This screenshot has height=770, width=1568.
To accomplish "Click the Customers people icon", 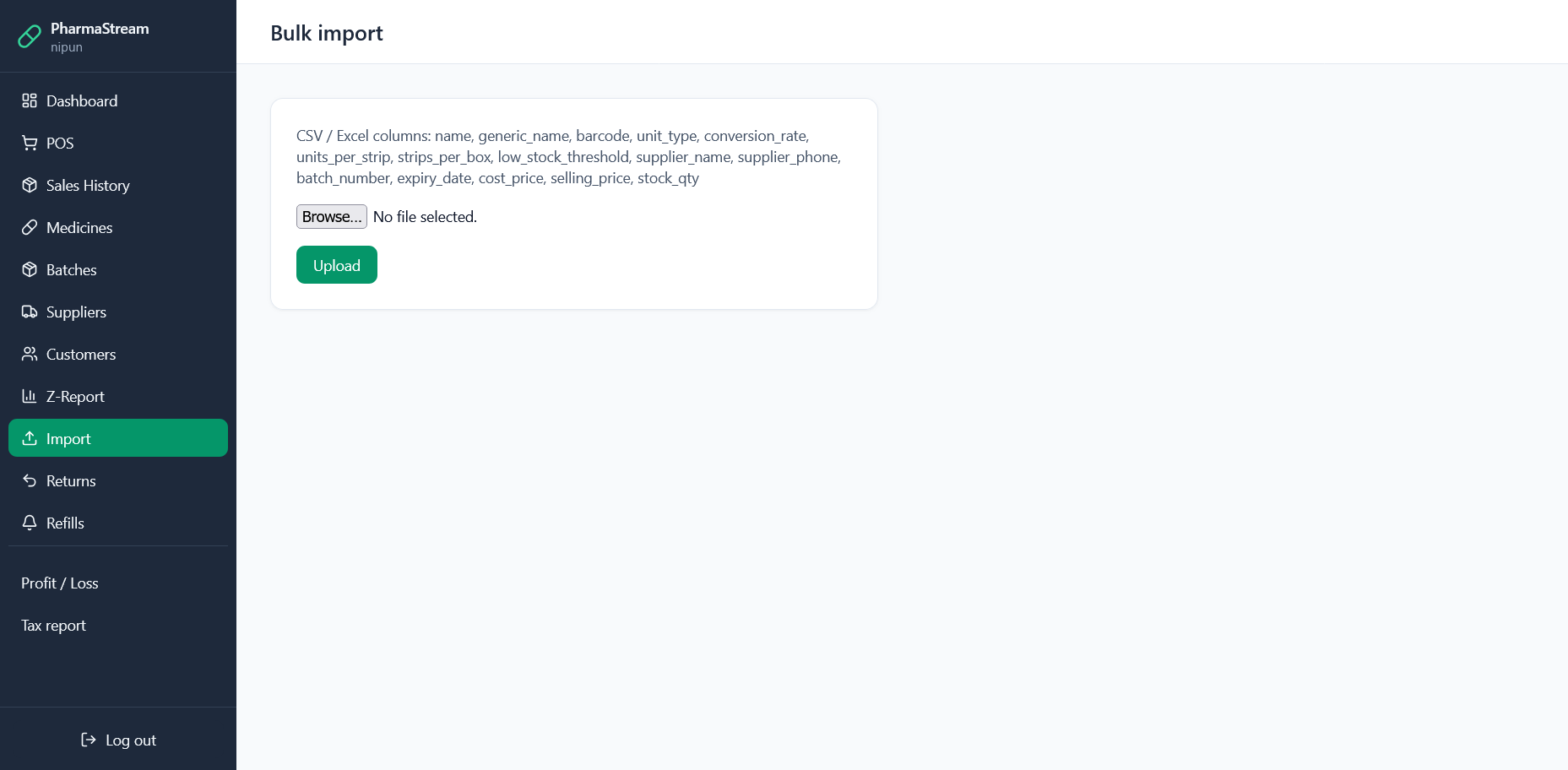I will coord(30,354).
